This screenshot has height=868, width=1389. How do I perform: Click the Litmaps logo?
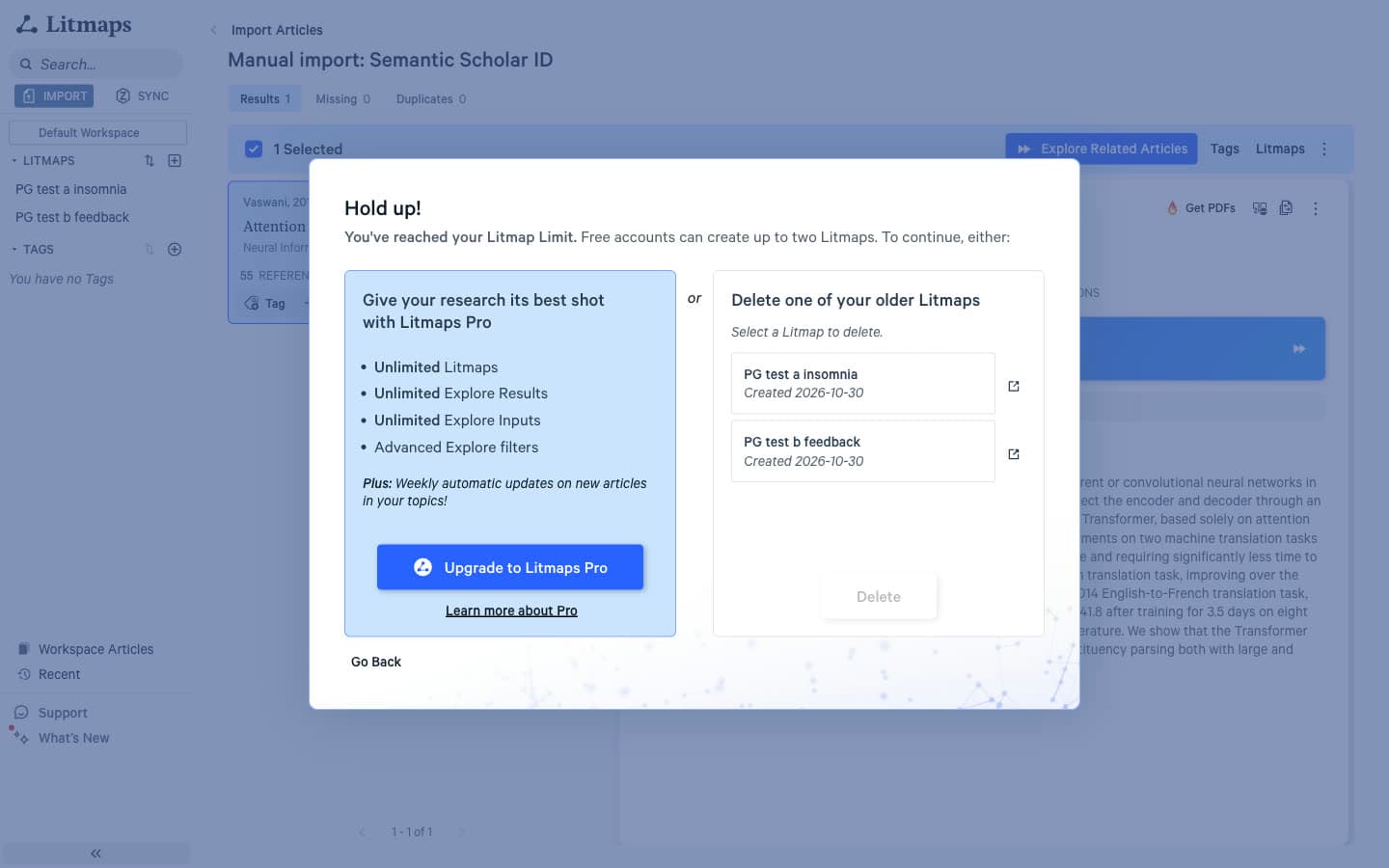pos(74,24)
